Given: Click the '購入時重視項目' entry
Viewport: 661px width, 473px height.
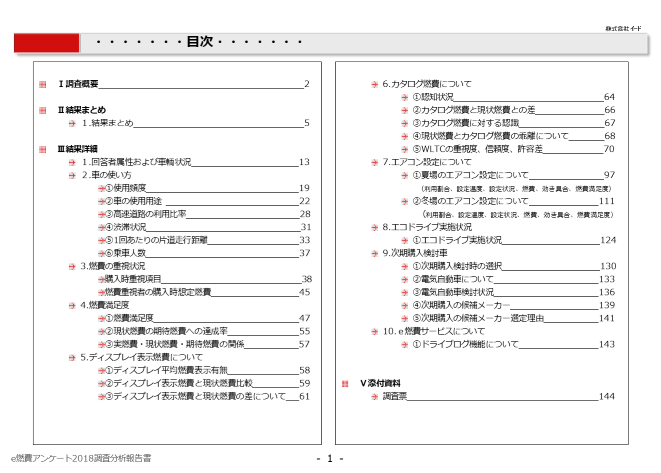Looking at the screenshot, I should coord(133,279).
